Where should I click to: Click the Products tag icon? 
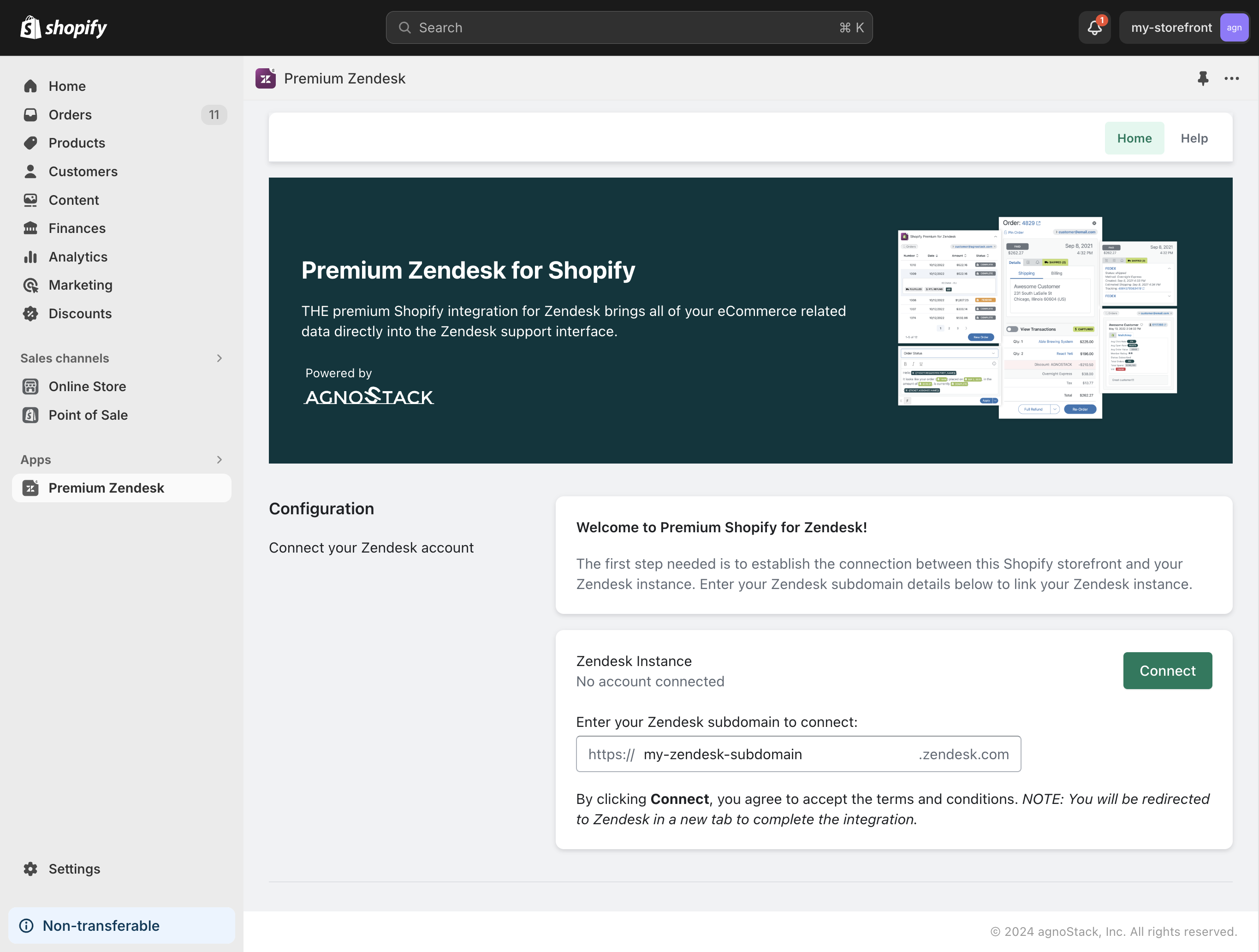point(31,143)
